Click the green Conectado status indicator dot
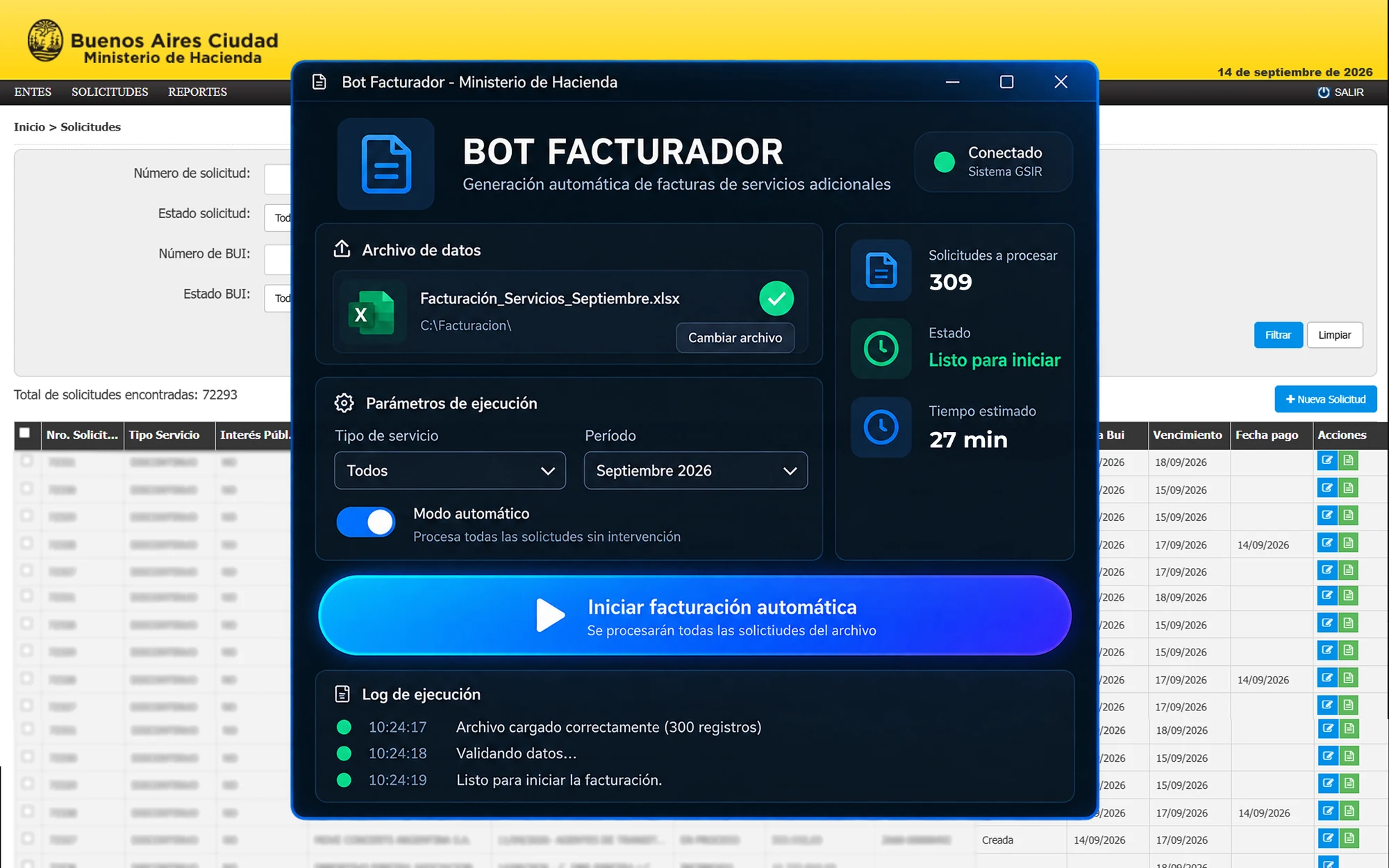This screenshot has width=1389, height=868. [944, 162]
